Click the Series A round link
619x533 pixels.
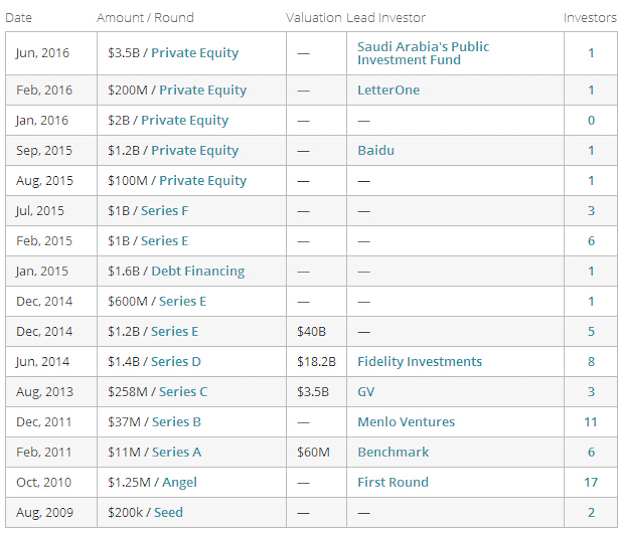point(176,452)
